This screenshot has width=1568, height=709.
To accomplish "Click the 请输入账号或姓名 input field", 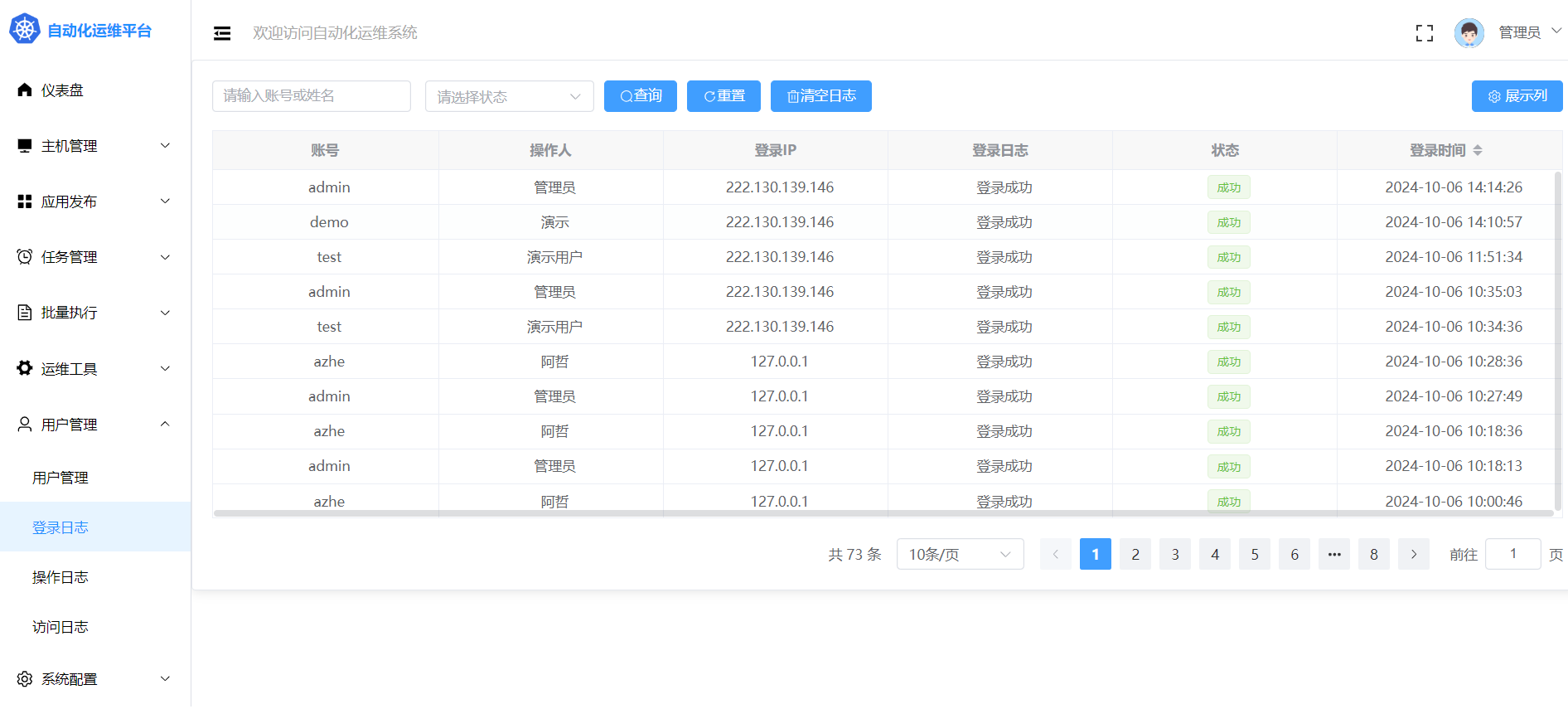I will tap(311, 96).
